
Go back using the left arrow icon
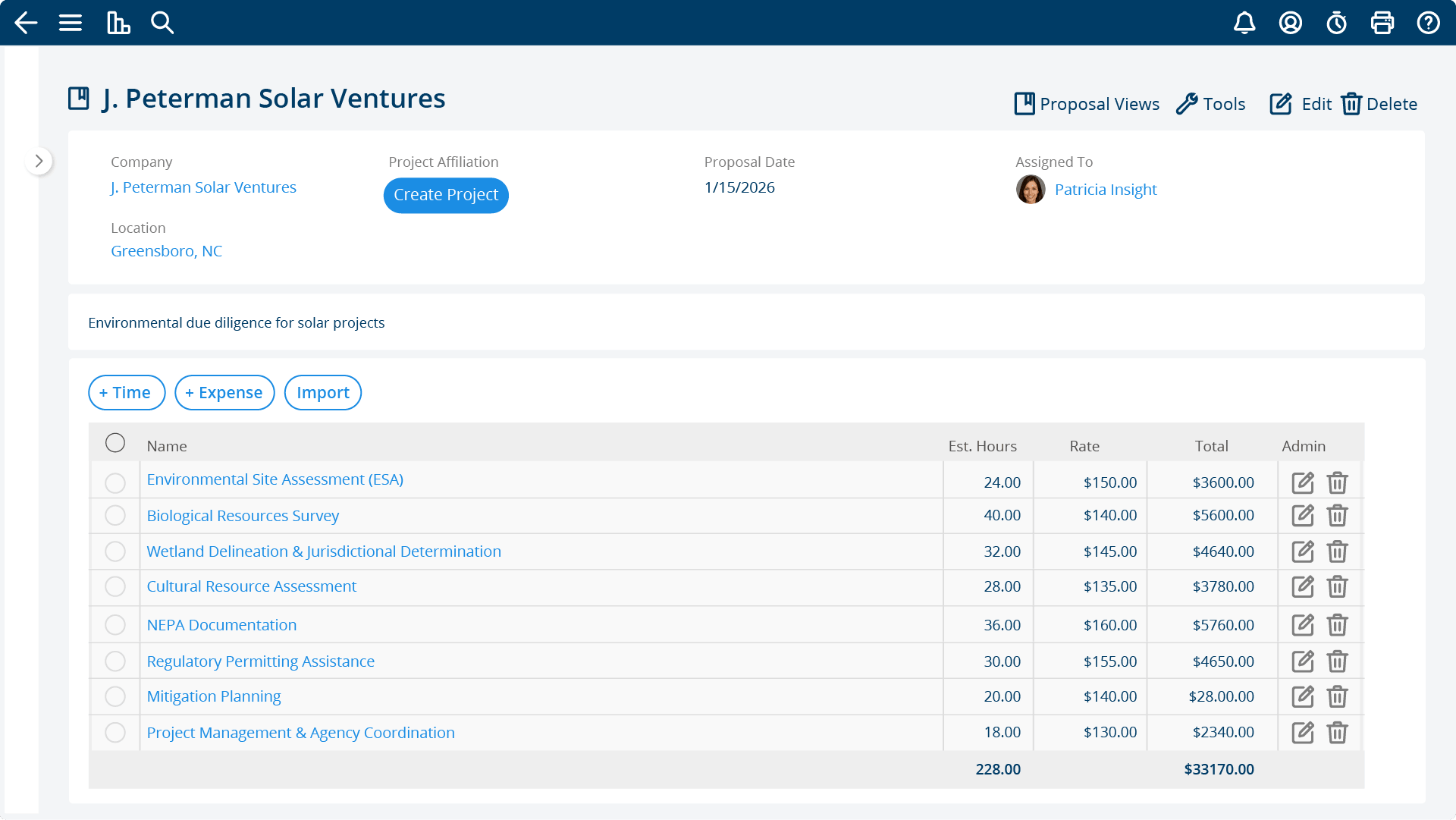tap(26, 23)
